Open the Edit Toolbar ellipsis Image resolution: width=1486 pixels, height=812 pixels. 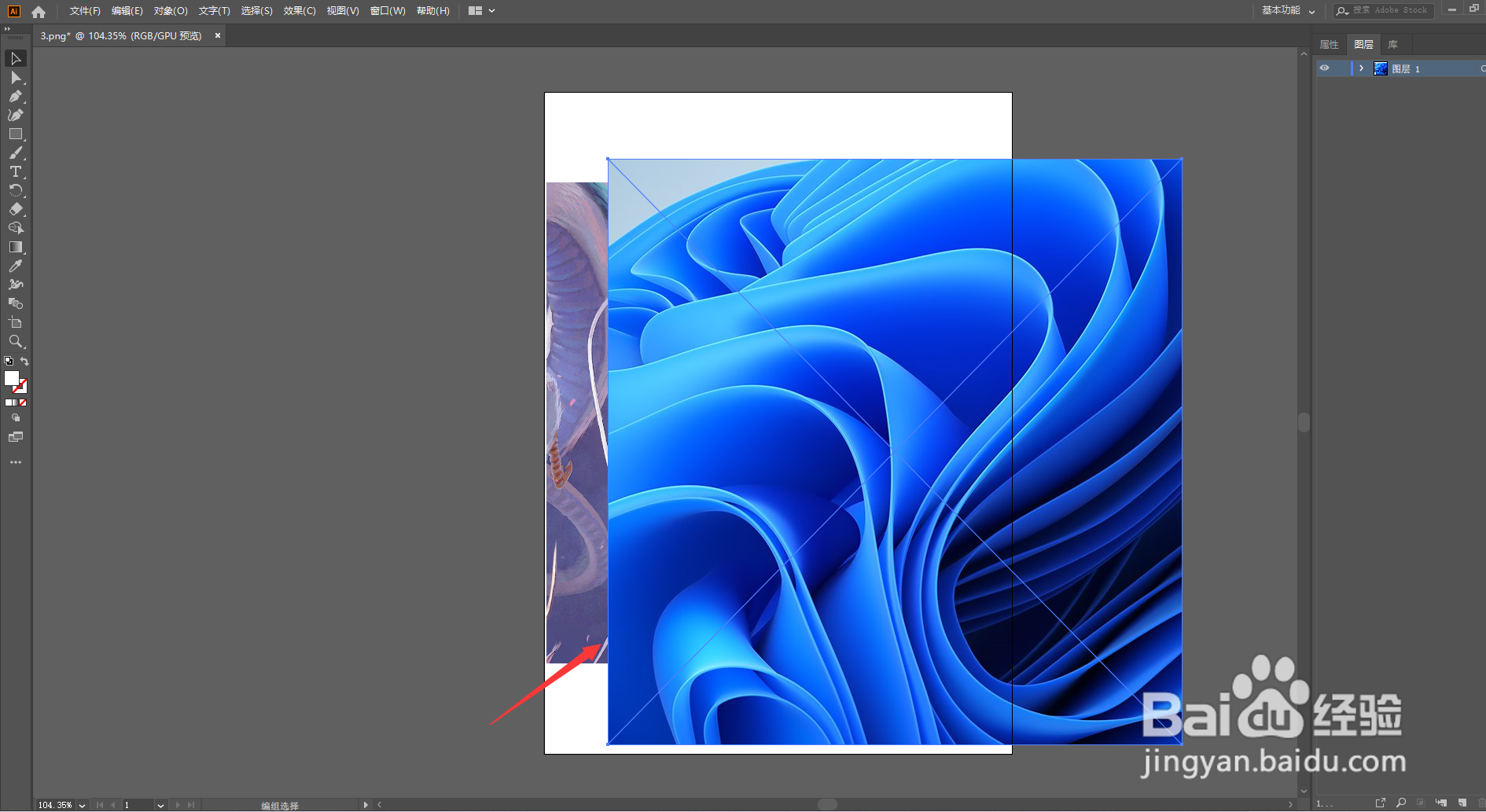click(x=15, y=462)
